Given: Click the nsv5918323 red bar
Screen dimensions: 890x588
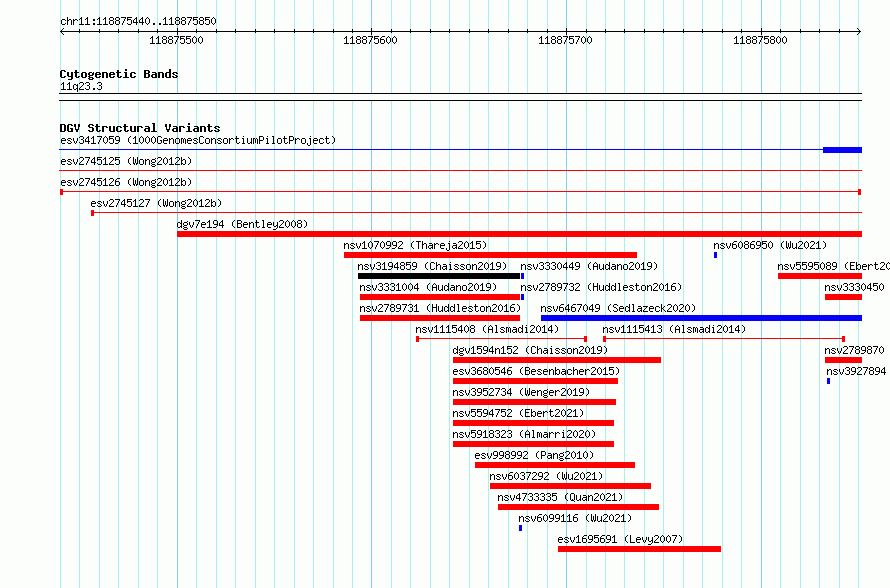Looking at the screenshot, I should (x=533, y=444).
